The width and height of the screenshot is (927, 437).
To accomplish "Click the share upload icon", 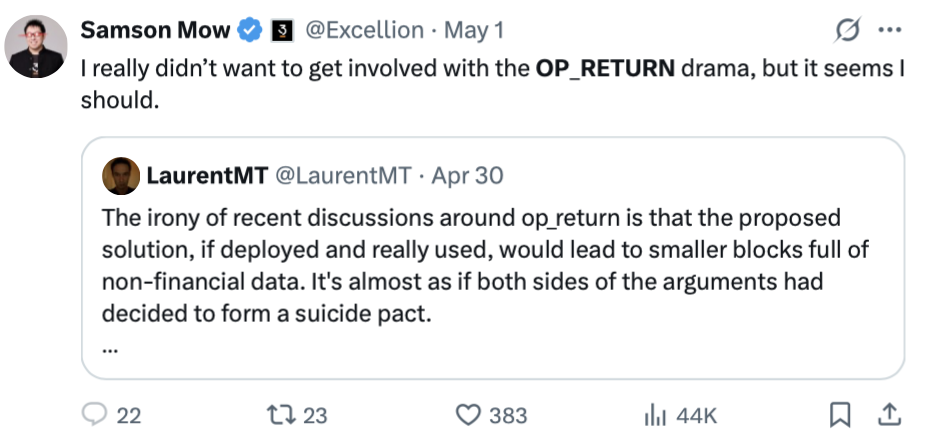I will [886, 413].
